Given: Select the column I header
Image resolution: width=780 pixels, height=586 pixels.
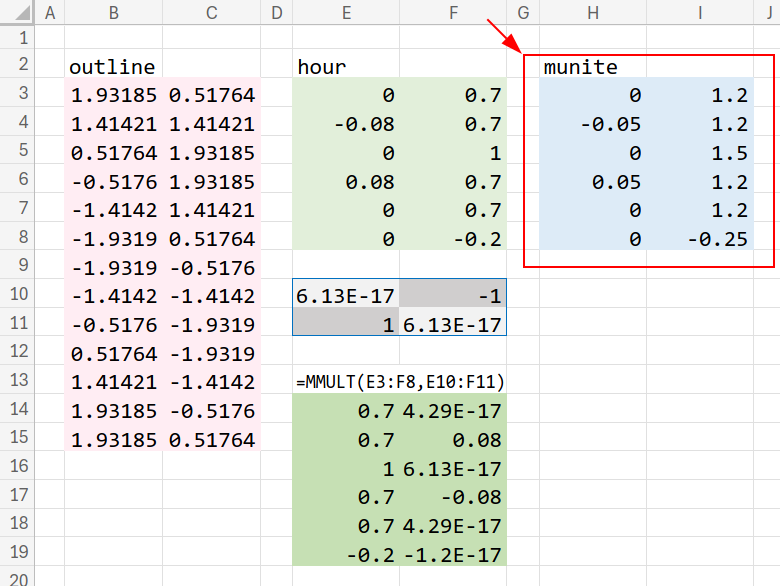Looking at the screenshot, I should pyautogui.click(x=700, y=13).
